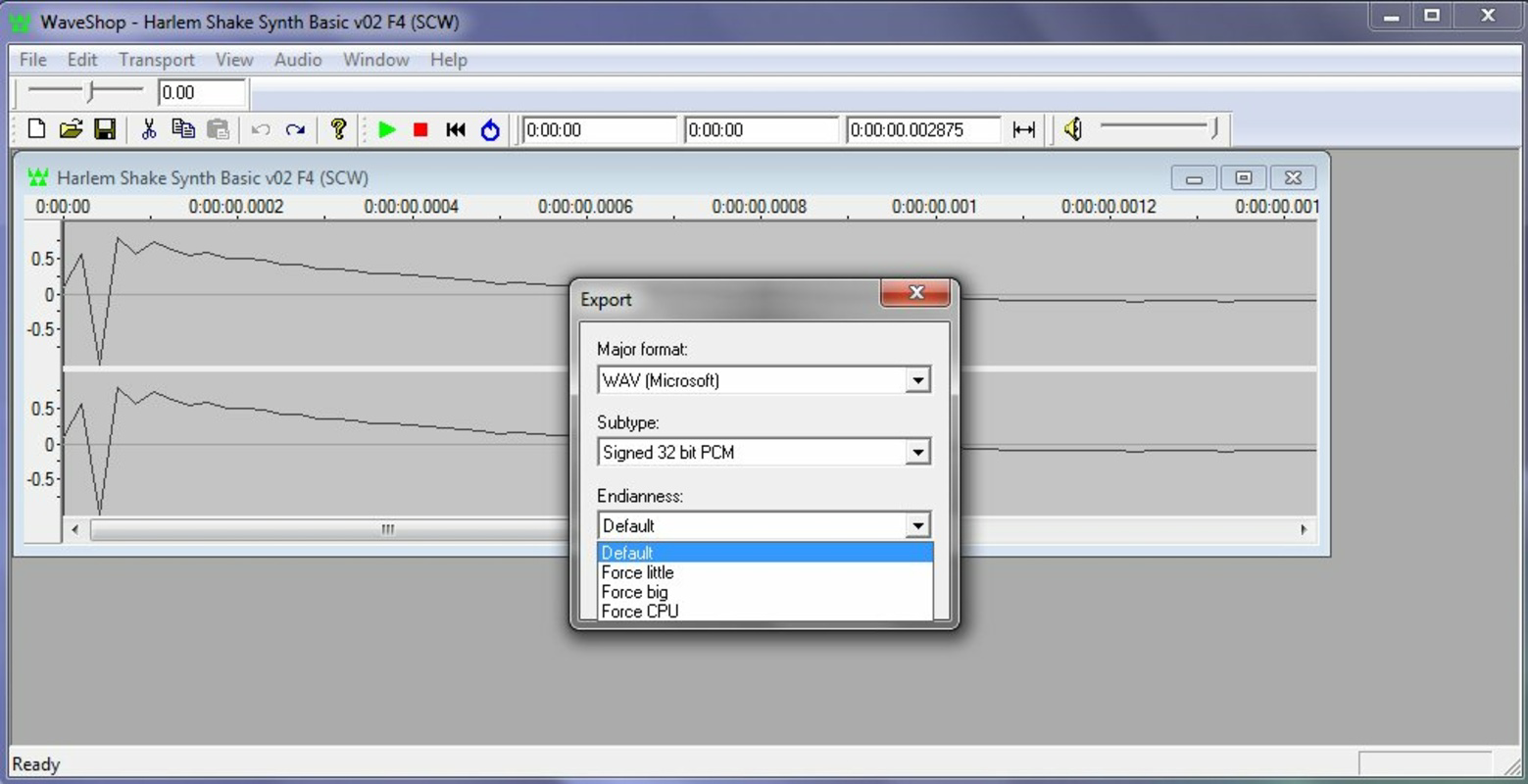Close the Harlem Shake document window
Image resolution: width=1528 pixels, height=784 pixels.
[1293, 178]
